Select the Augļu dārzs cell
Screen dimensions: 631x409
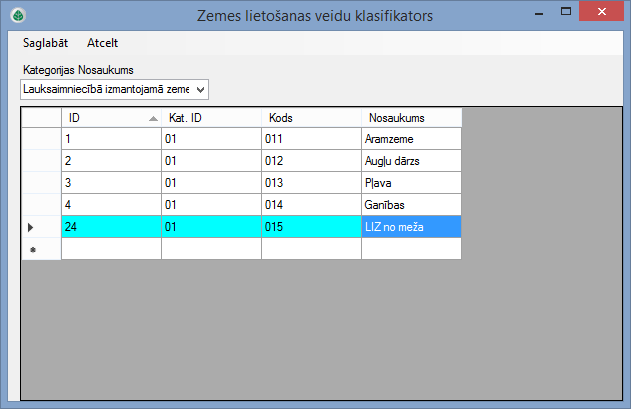pyautogui.click(x=412, y=161)
